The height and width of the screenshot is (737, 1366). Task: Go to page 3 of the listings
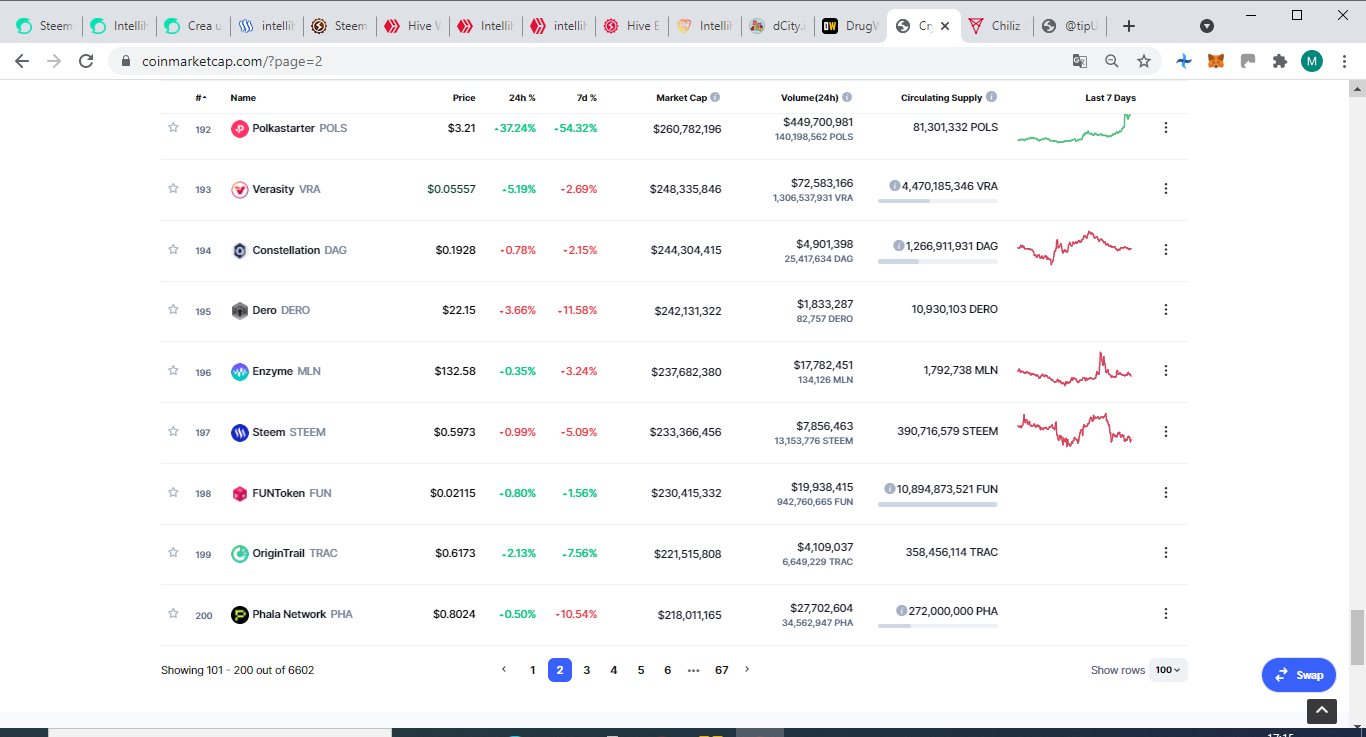pyautogui.click(x=587, y=670)
